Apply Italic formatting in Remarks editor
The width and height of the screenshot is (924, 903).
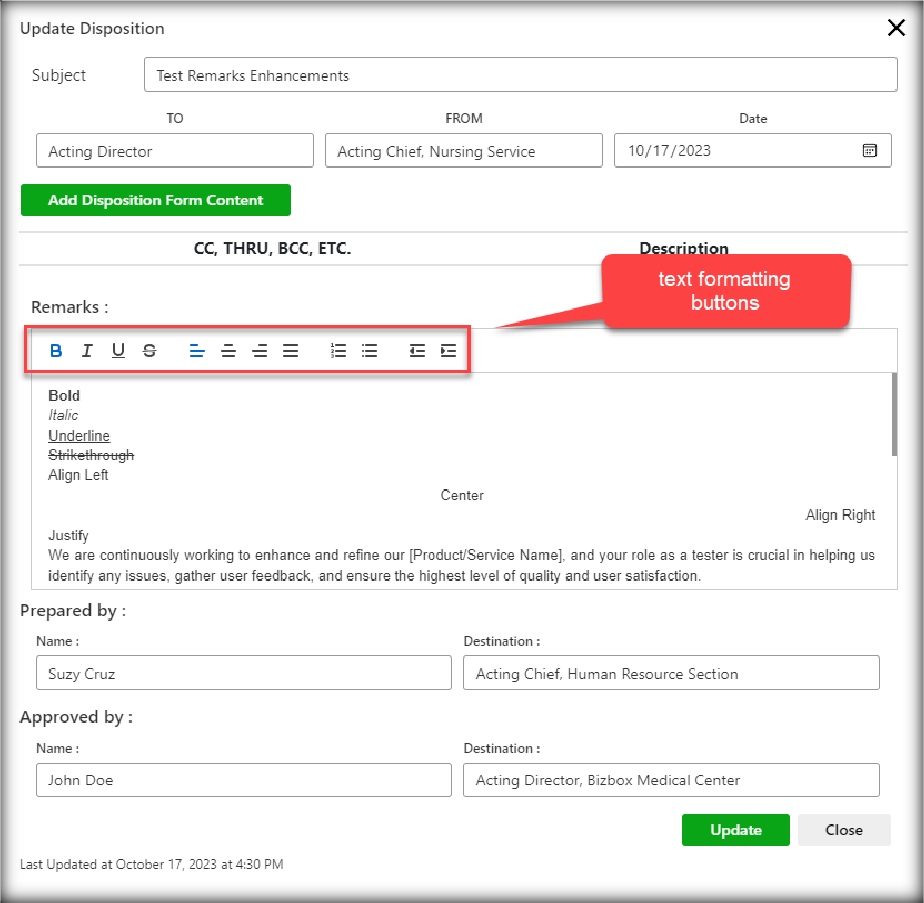coord(87,351)
